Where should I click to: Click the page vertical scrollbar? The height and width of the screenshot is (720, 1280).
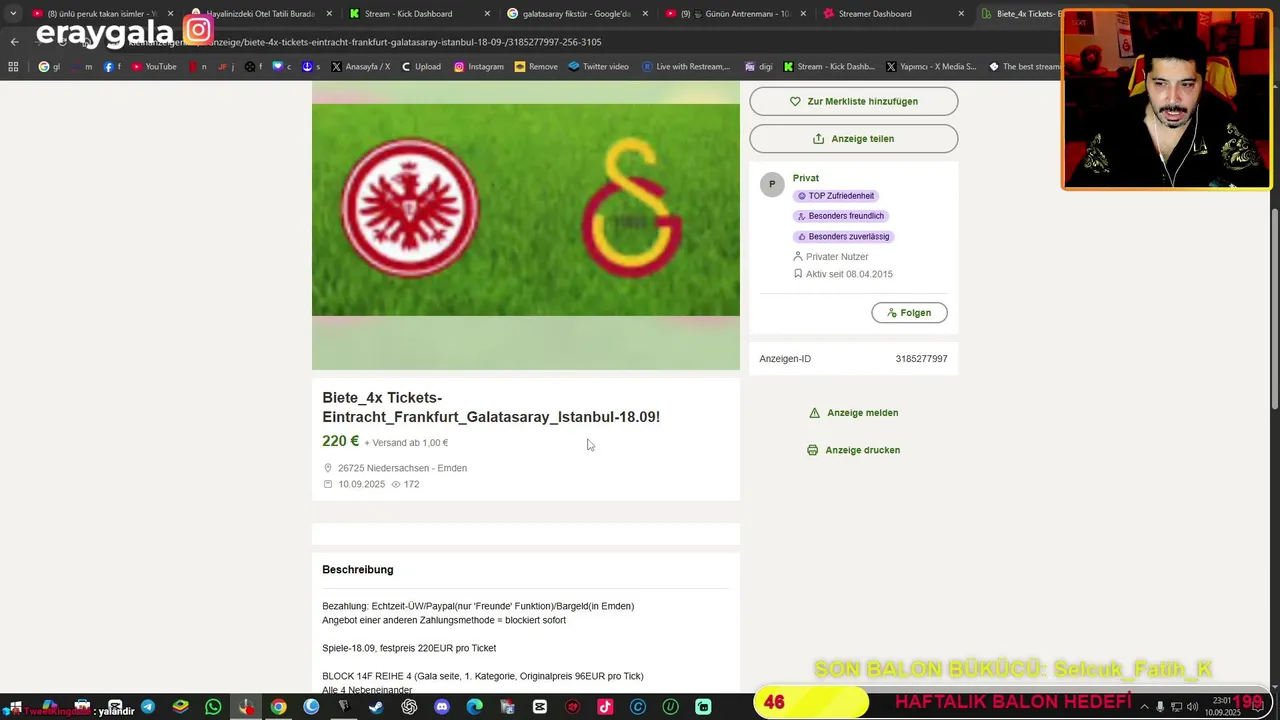pos(1274,308)
